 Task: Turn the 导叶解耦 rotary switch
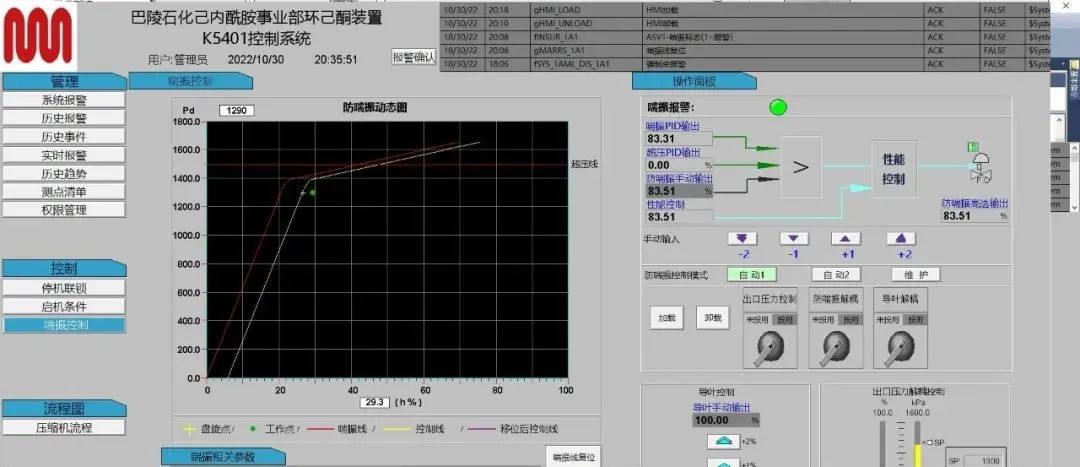pos(898,346)
